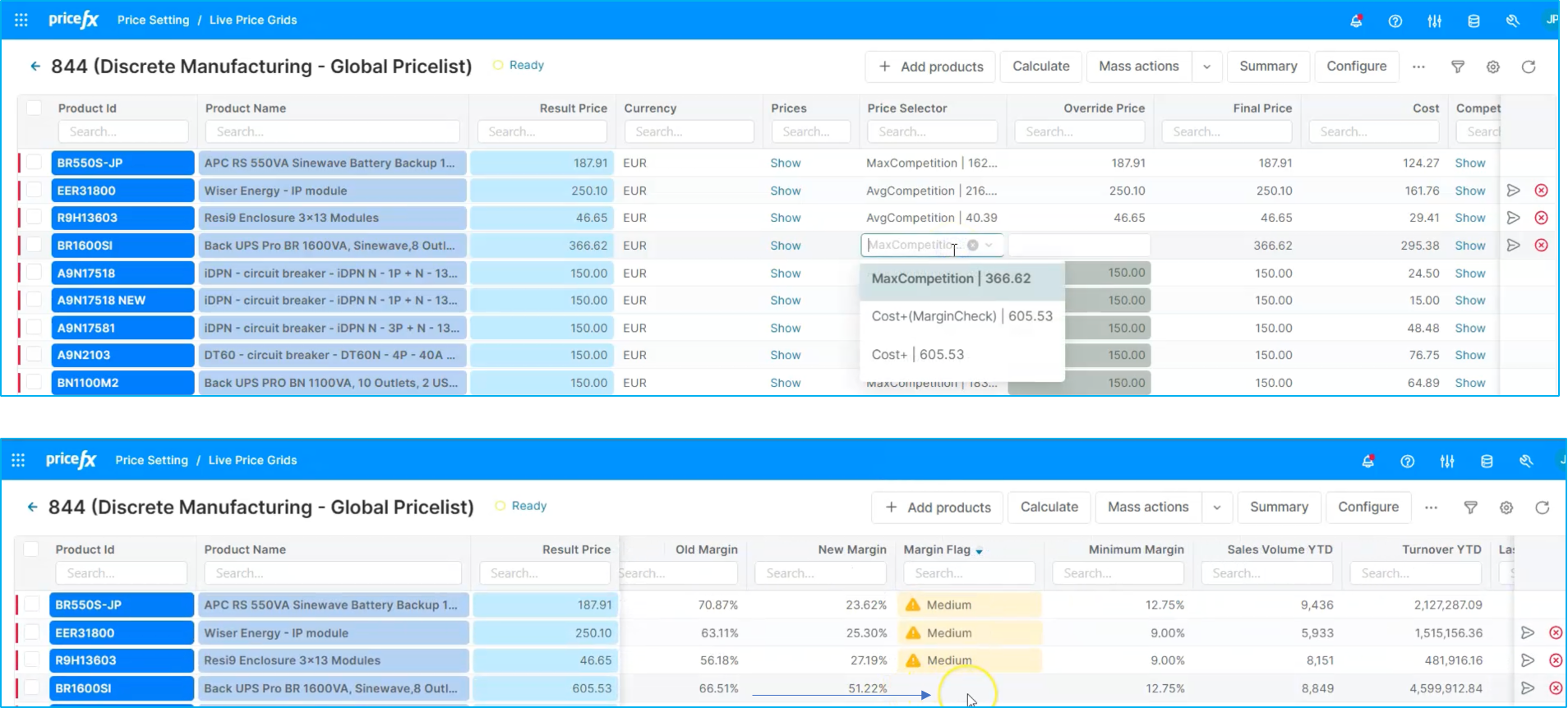Click the Margin Flag column sort arrow

pos(980,551)
